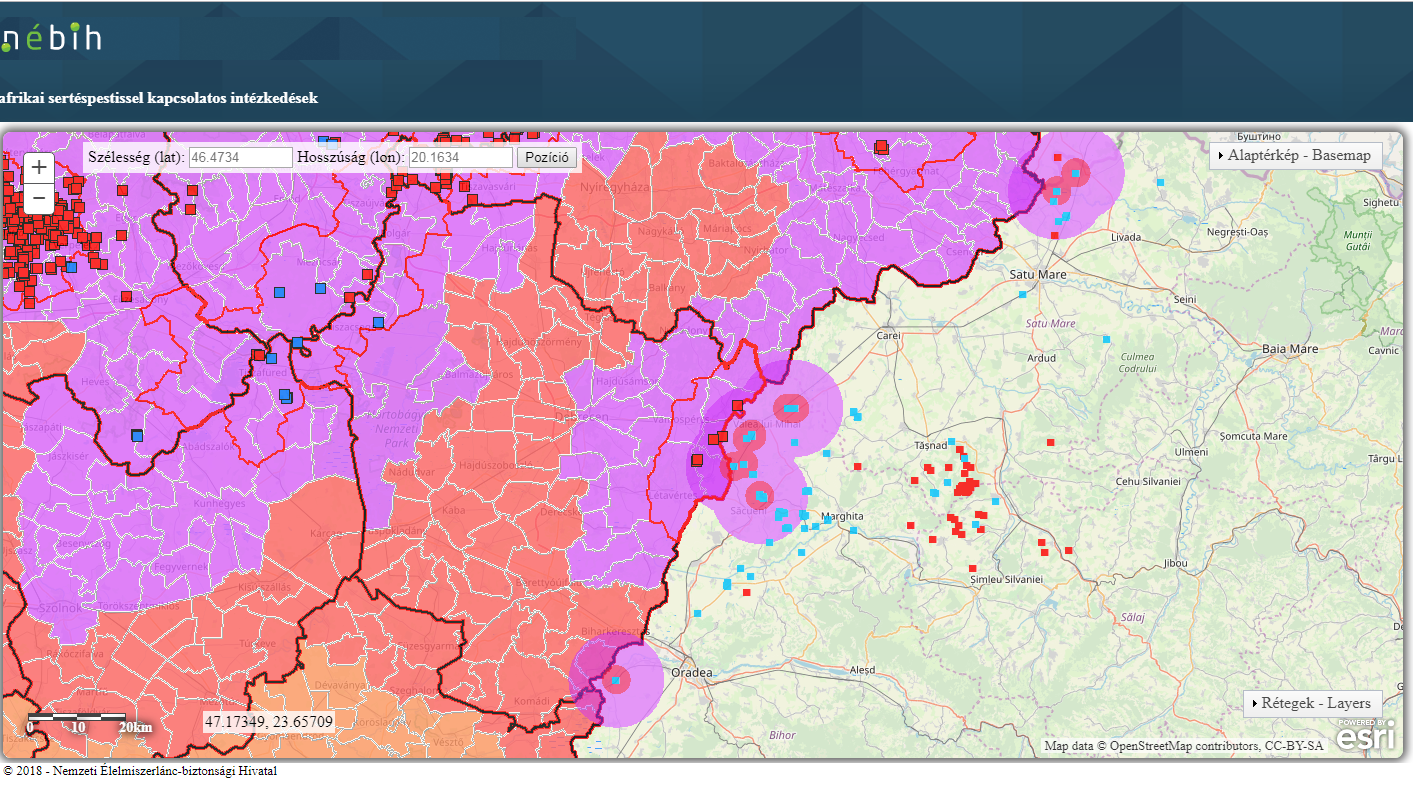Select the blue square marker near Heves
The image size is (1413, 785).
137,435
